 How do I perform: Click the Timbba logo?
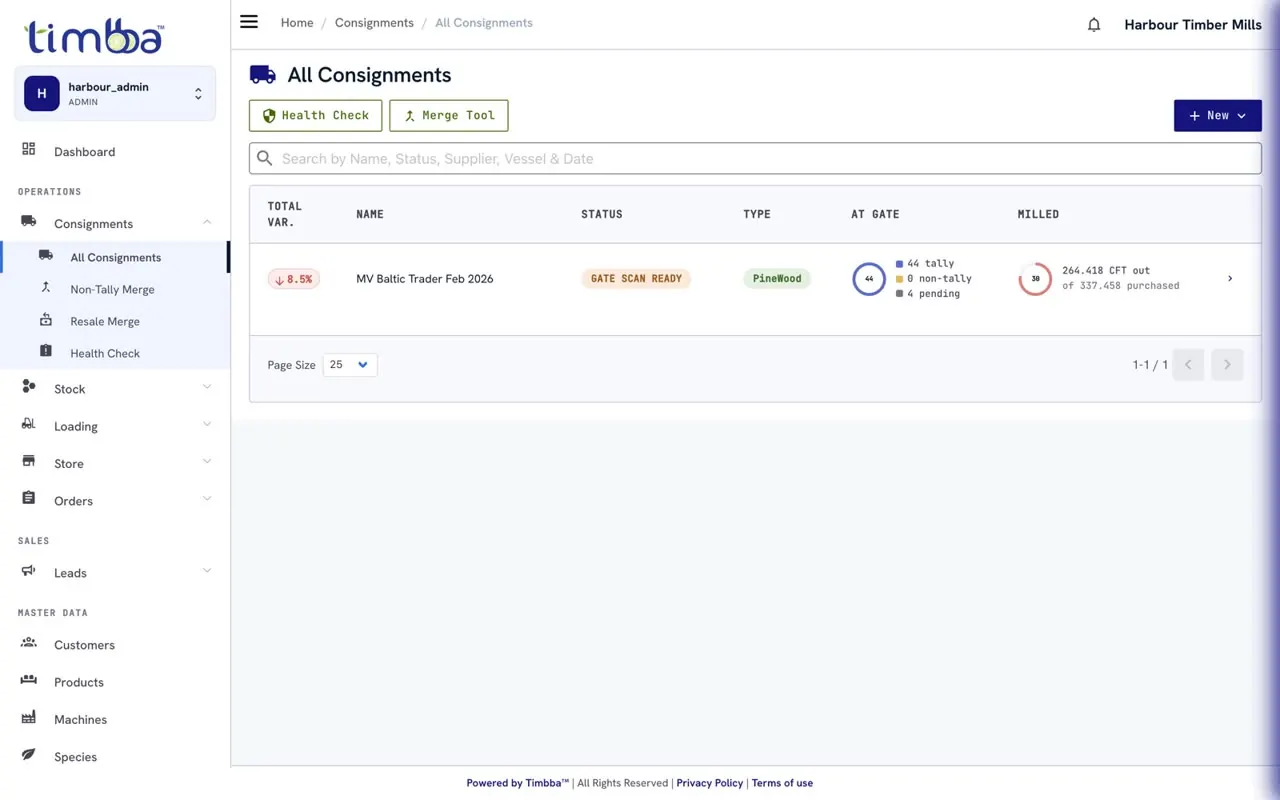click(94, 37)
